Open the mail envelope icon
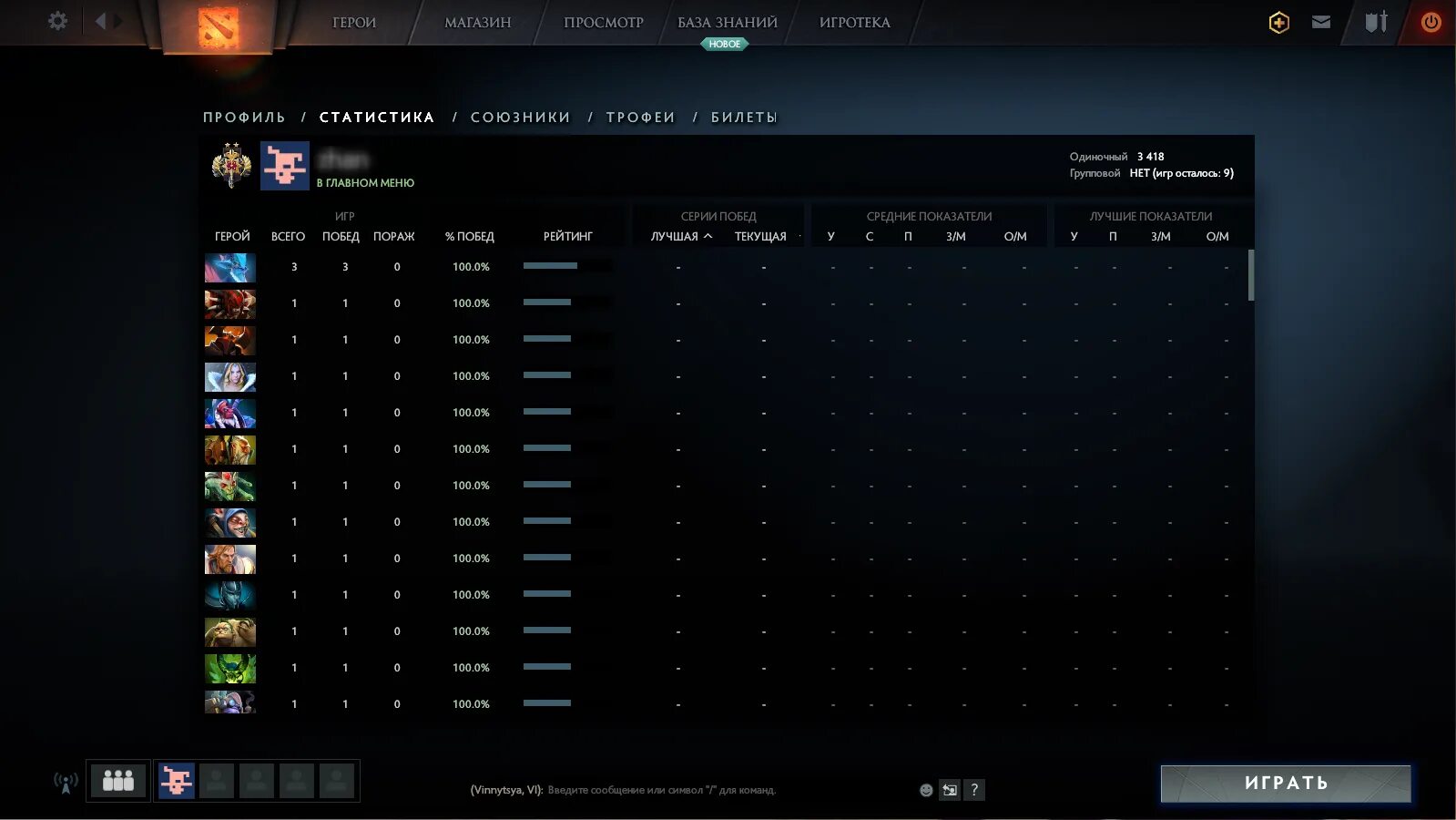The width and height of the screenshot is (1456, 820). click(x=1321, y=22)
